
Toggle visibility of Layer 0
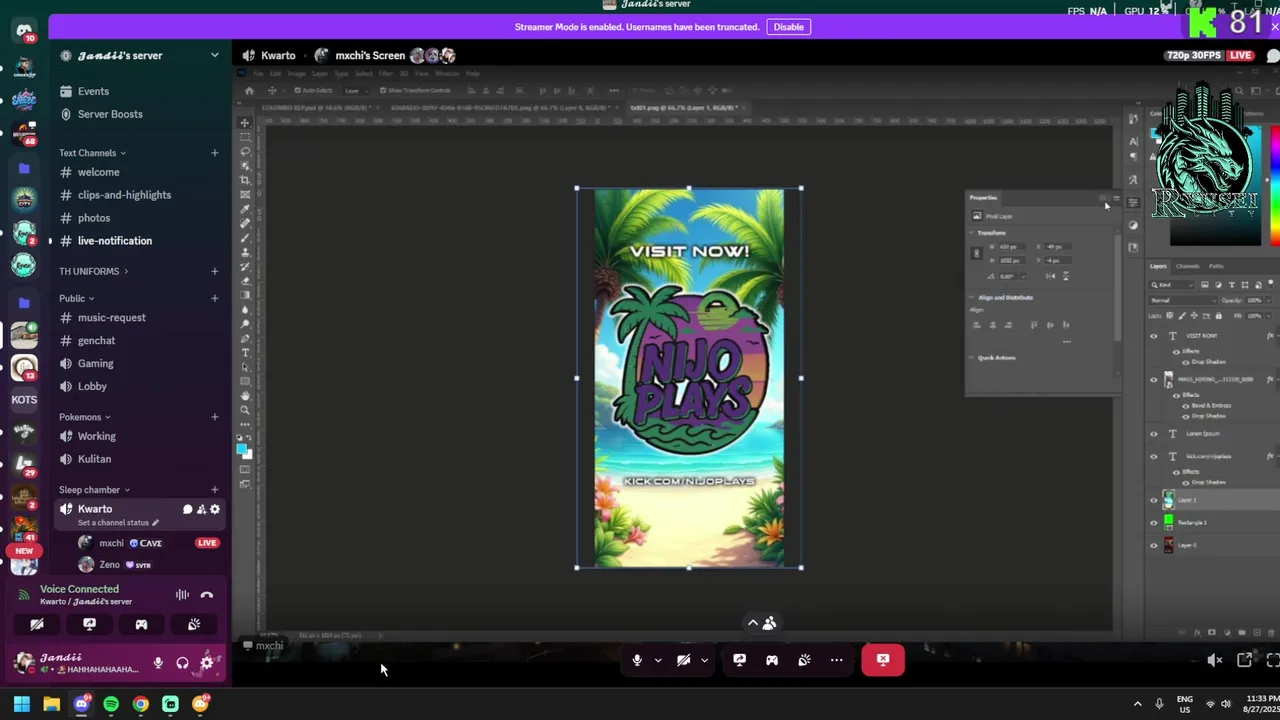[1153, 545]
